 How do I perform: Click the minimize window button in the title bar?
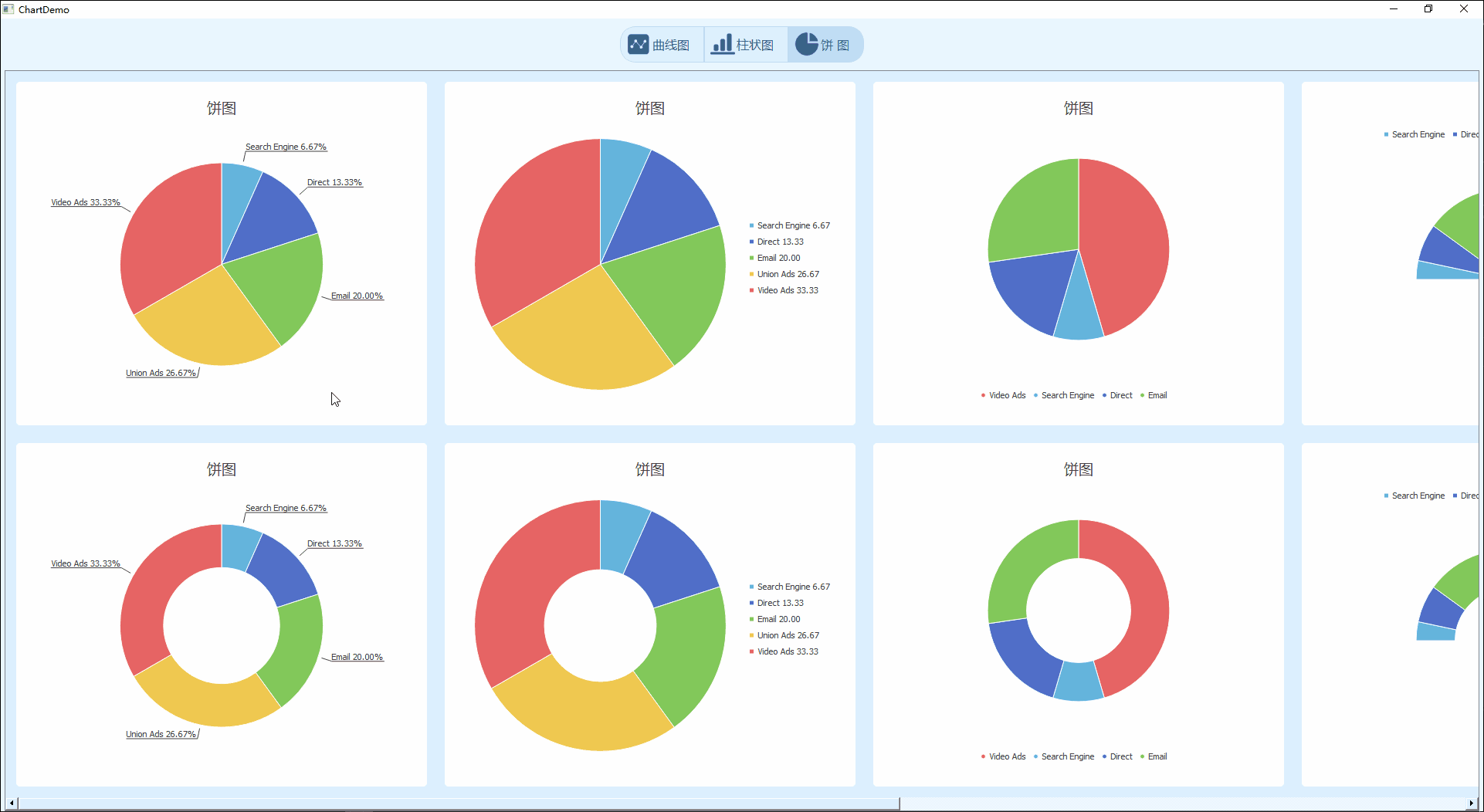tap(1394, 9)
